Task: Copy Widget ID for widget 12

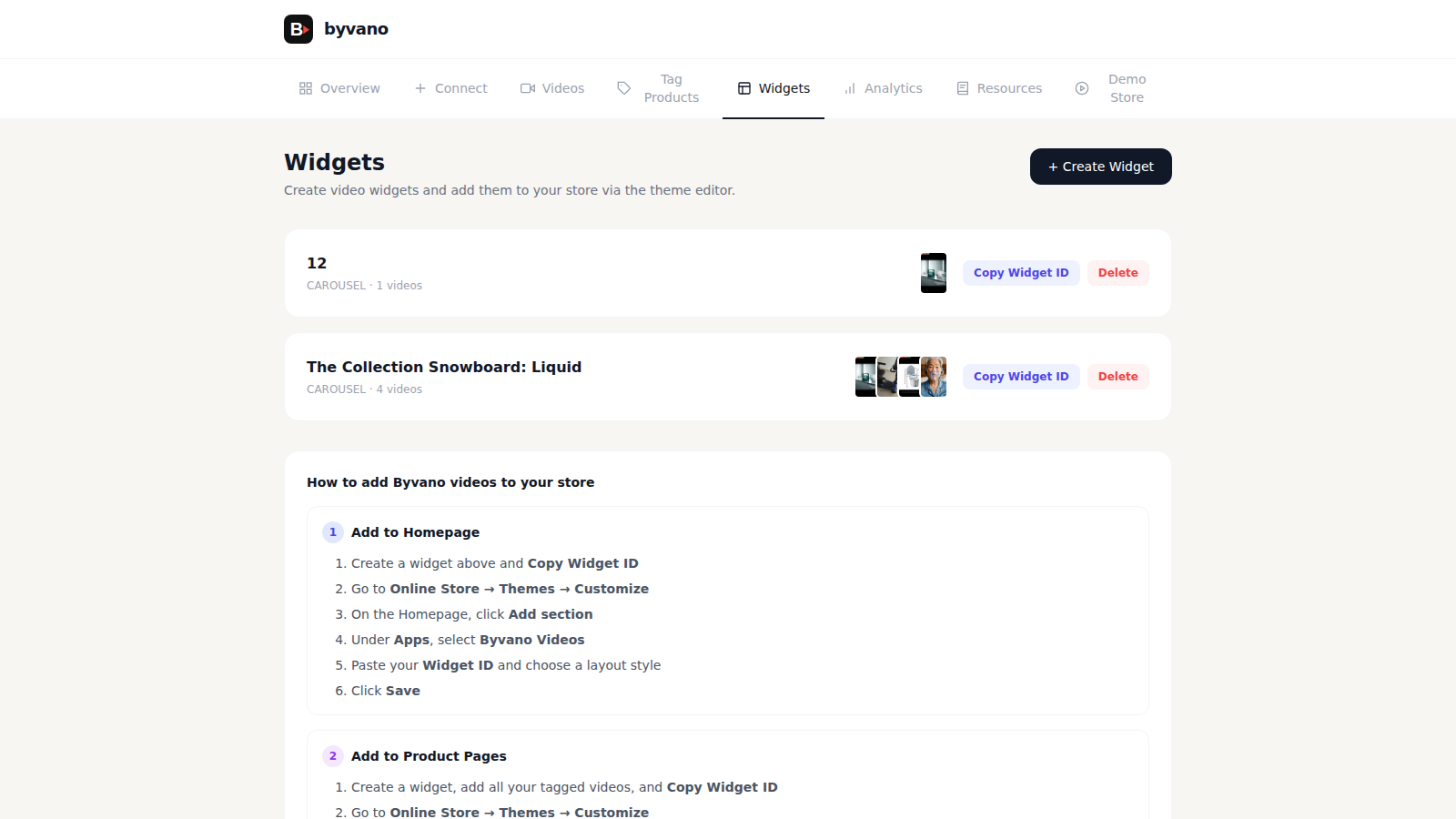Action: [x=1021, y=273]
